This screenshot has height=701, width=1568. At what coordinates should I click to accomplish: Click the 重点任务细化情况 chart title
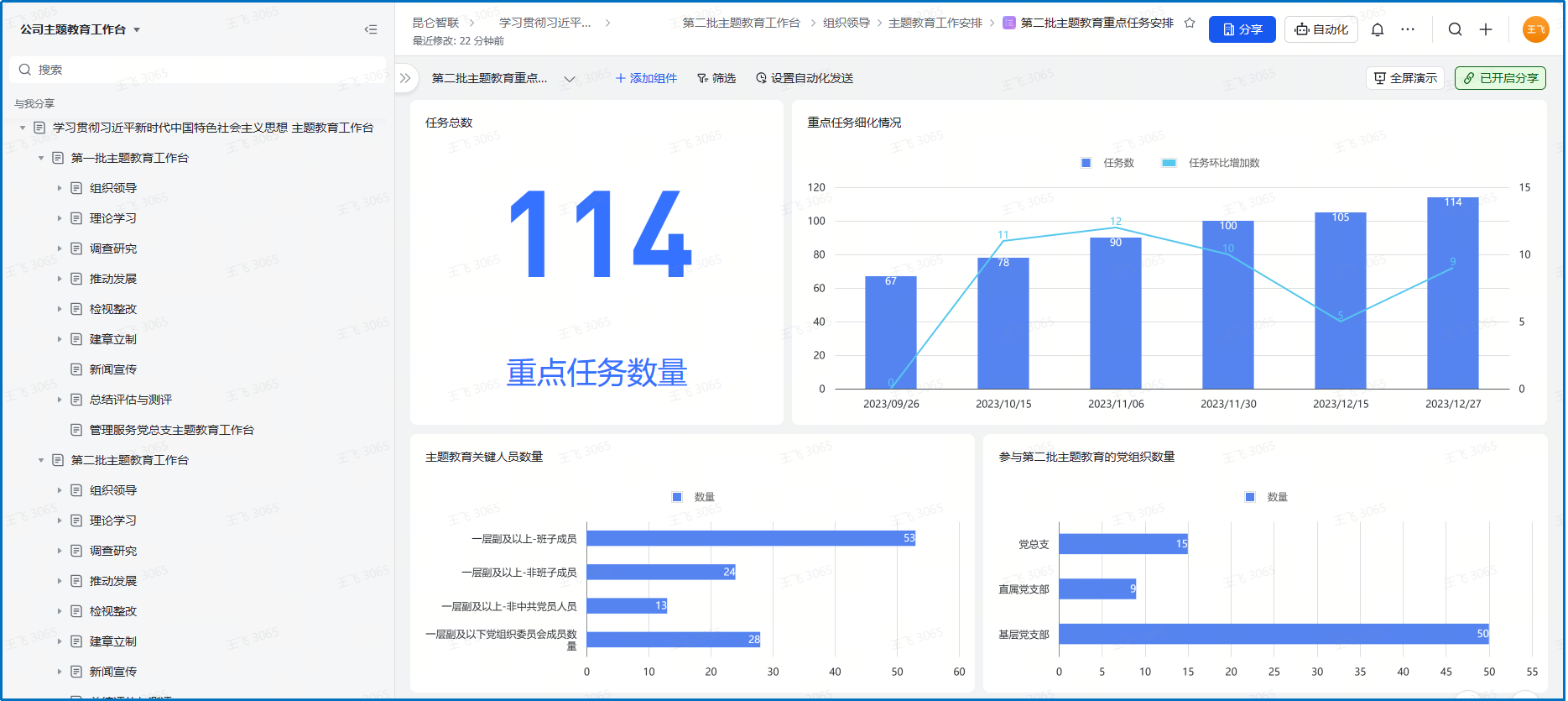pyautogui.click(x=854, y=123)
